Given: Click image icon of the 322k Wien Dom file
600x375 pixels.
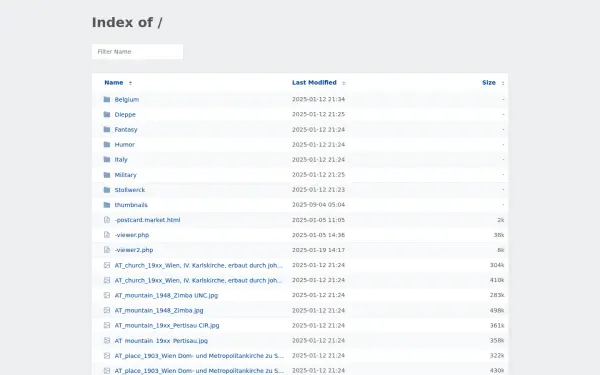Looking at the screenshot, I should [x=107, y=355].
